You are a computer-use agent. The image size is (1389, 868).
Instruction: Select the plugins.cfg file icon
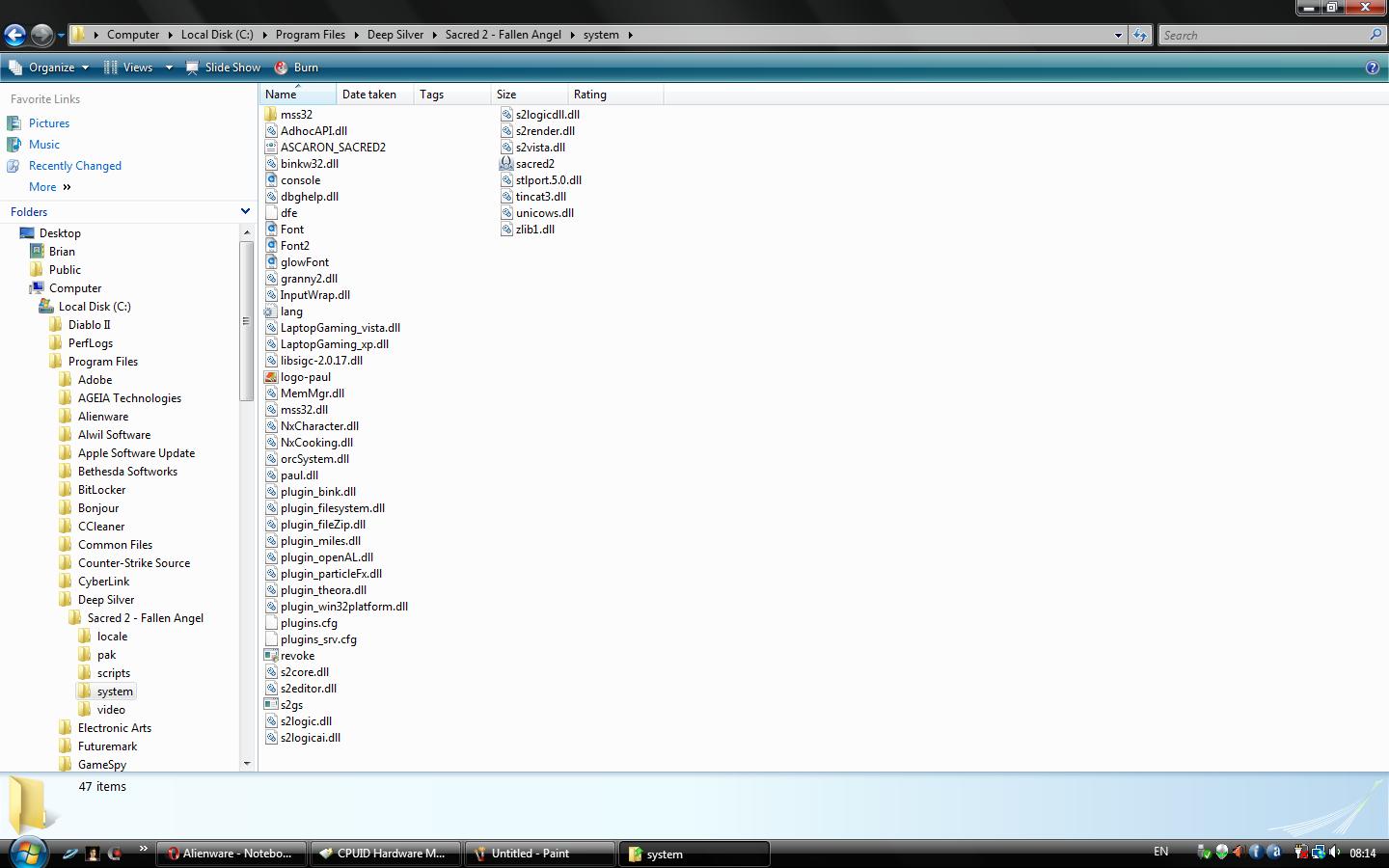point(271,623)
